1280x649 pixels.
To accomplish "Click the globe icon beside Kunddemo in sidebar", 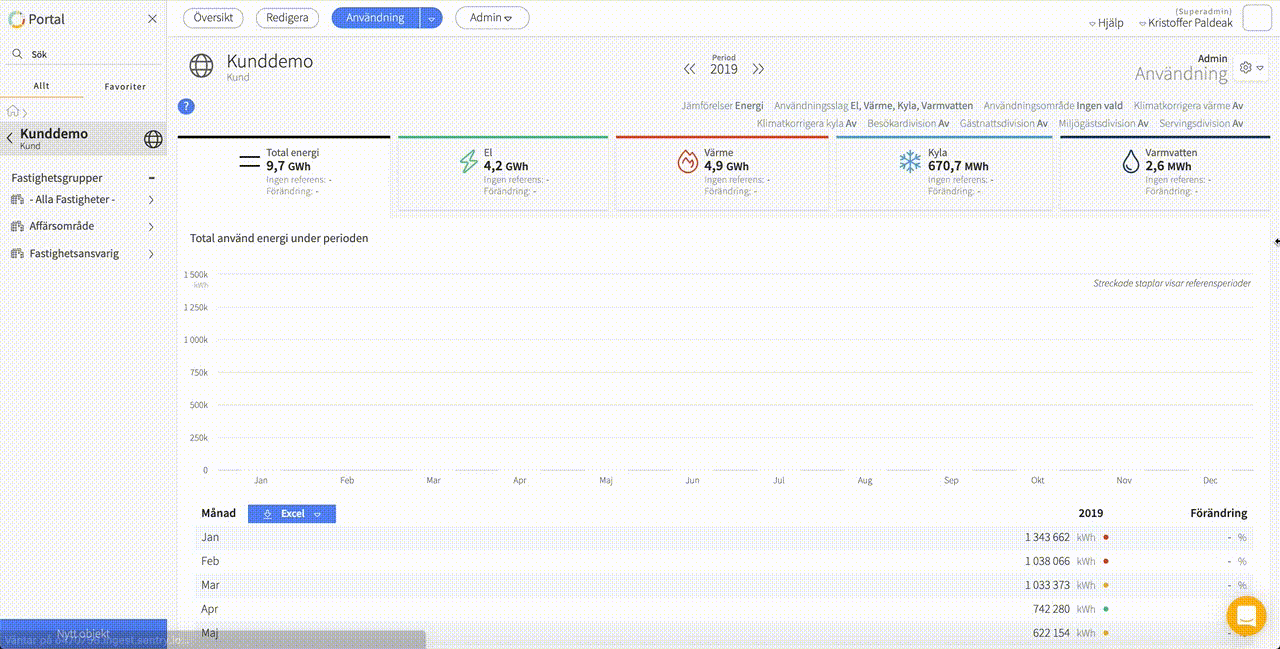I will (153, 139).
